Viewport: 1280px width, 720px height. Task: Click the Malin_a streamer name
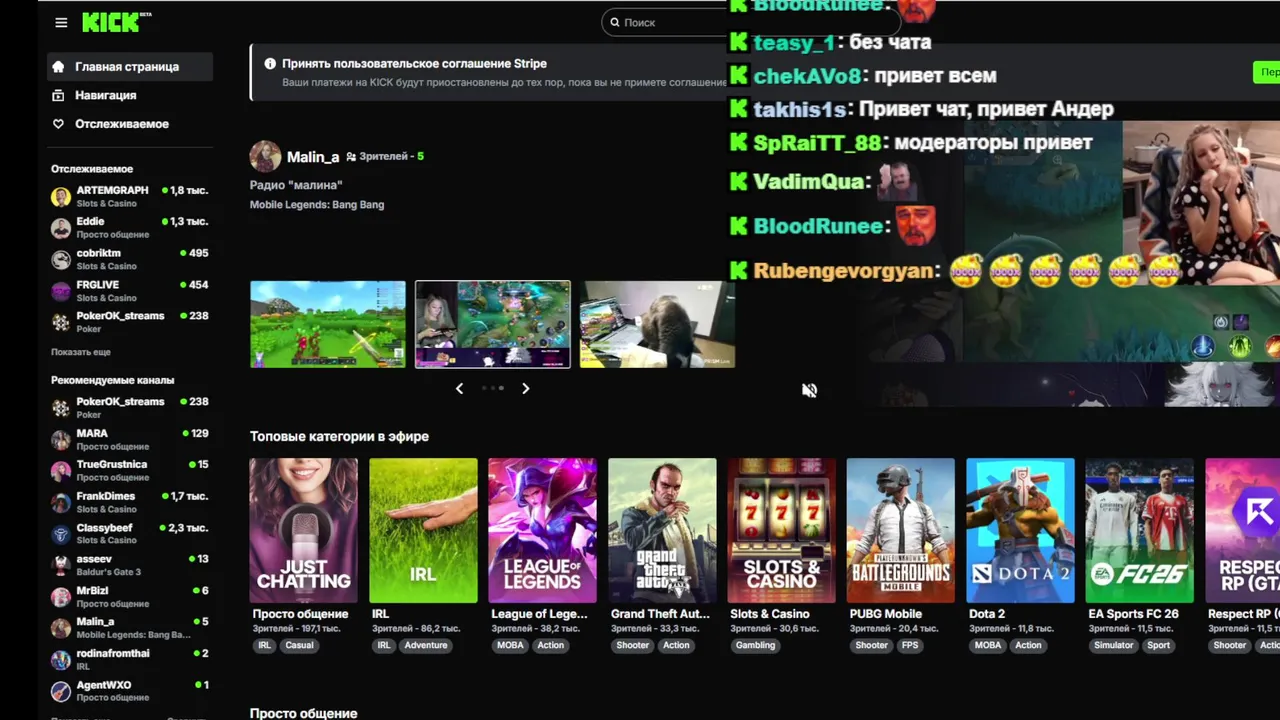[x=313, y=157]
